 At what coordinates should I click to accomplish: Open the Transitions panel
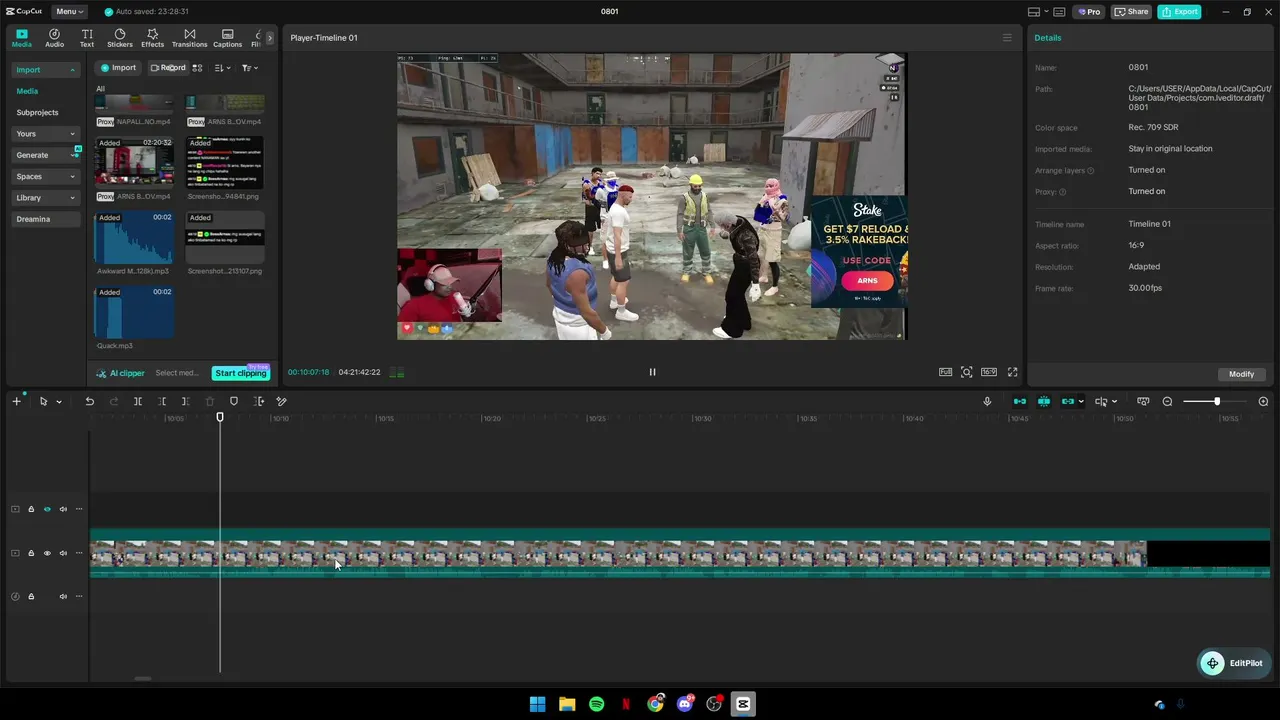click(189, 38)
